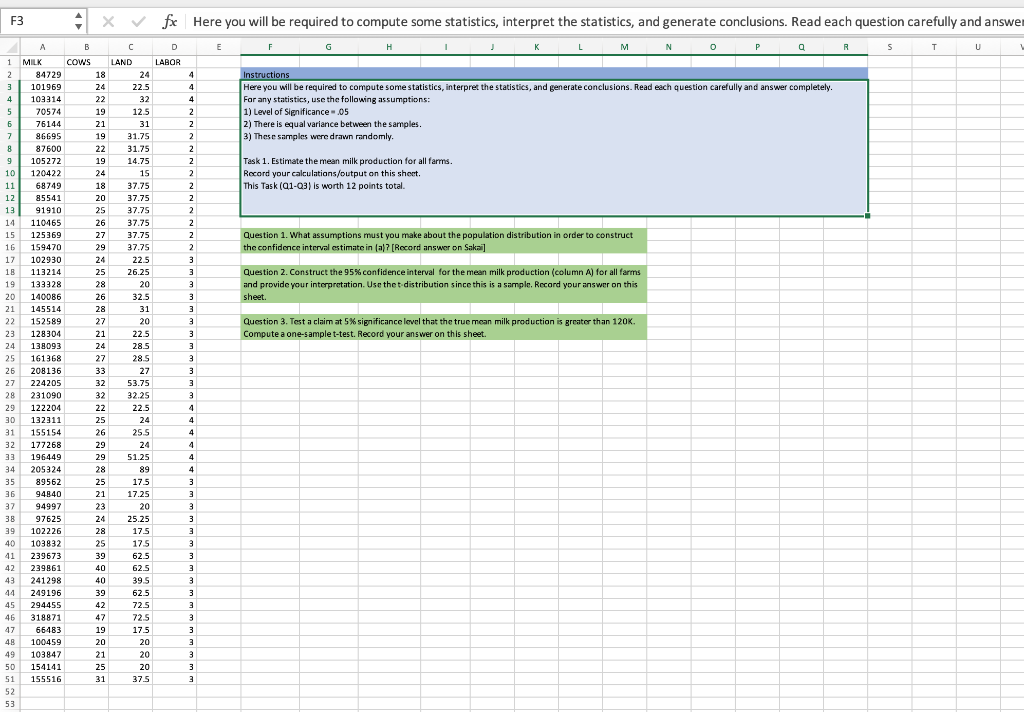Click the MILK header cell
This screenshot has height=712, width=1024.
pos(42,62)
